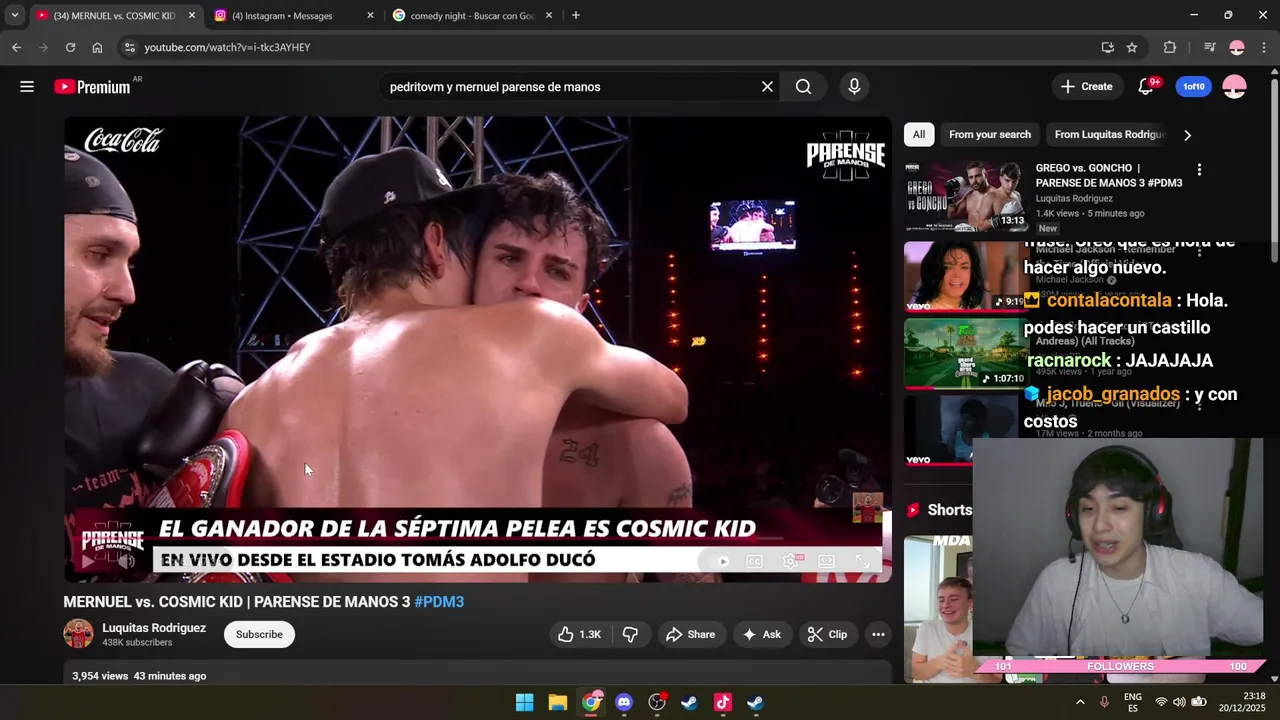This screenshot has height=720, width=1280.
Task: Open Chrome media control icon
Action: click(1210, 47)
